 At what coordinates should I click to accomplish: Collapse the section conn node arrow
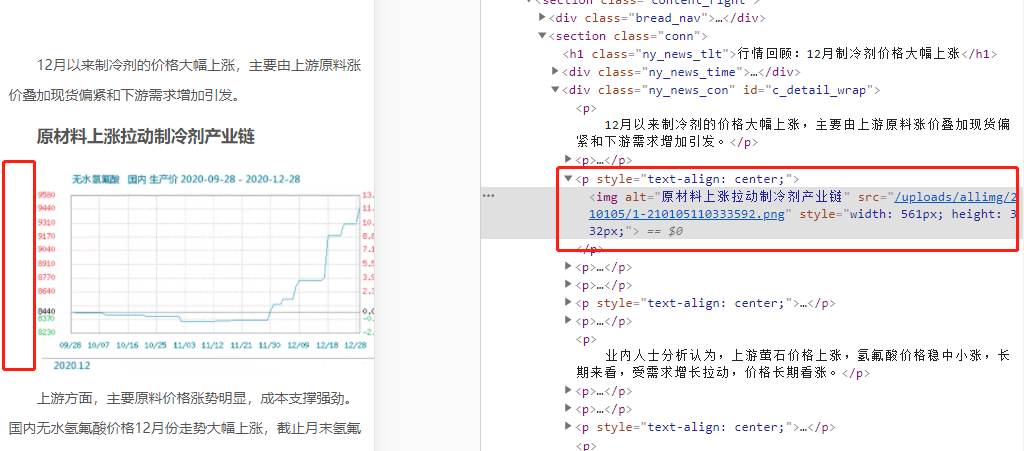542,36
